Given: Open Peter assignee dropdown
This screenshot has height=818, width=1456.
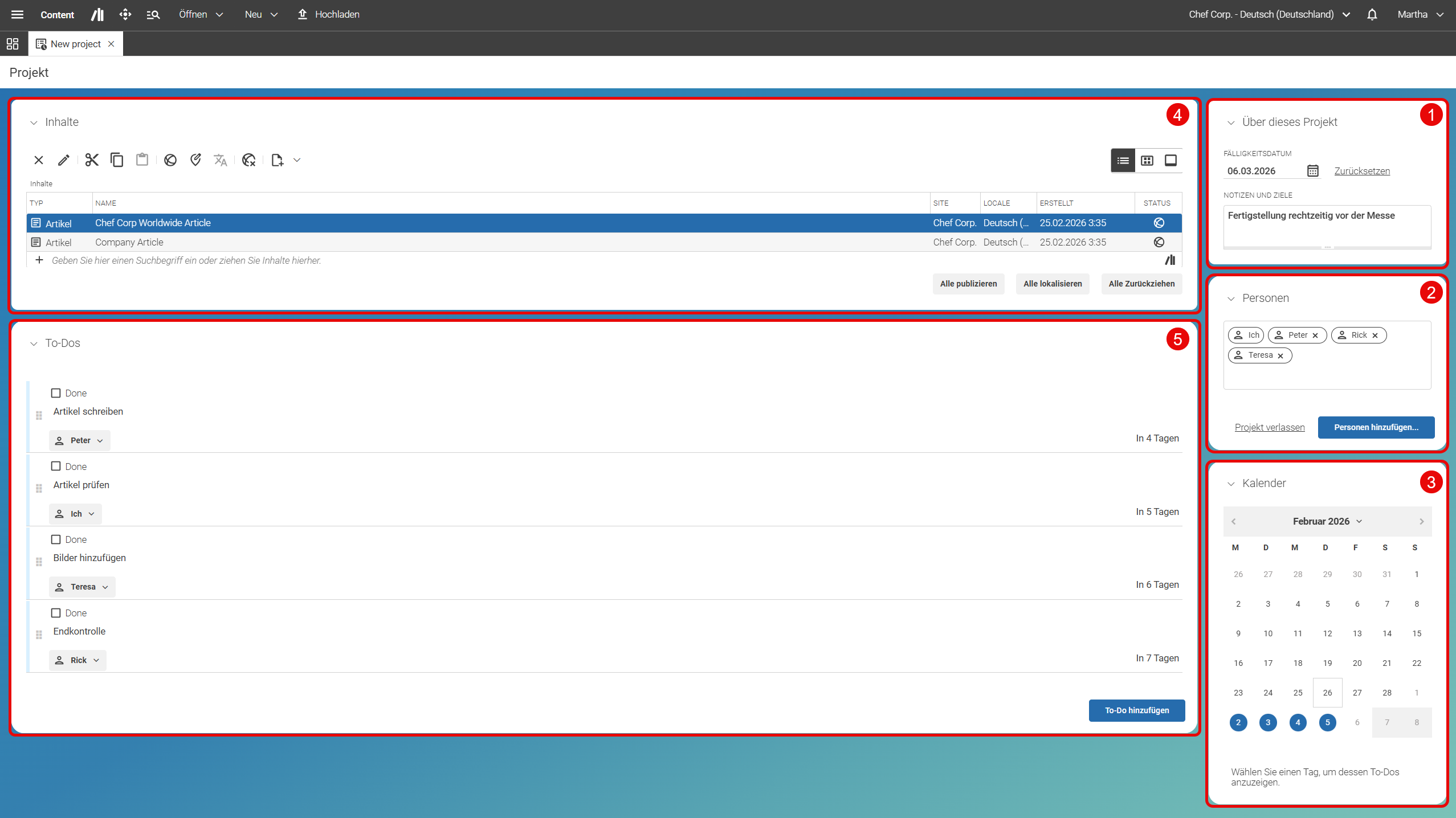Looking at the screenshot, I should (x=79, y=440).
